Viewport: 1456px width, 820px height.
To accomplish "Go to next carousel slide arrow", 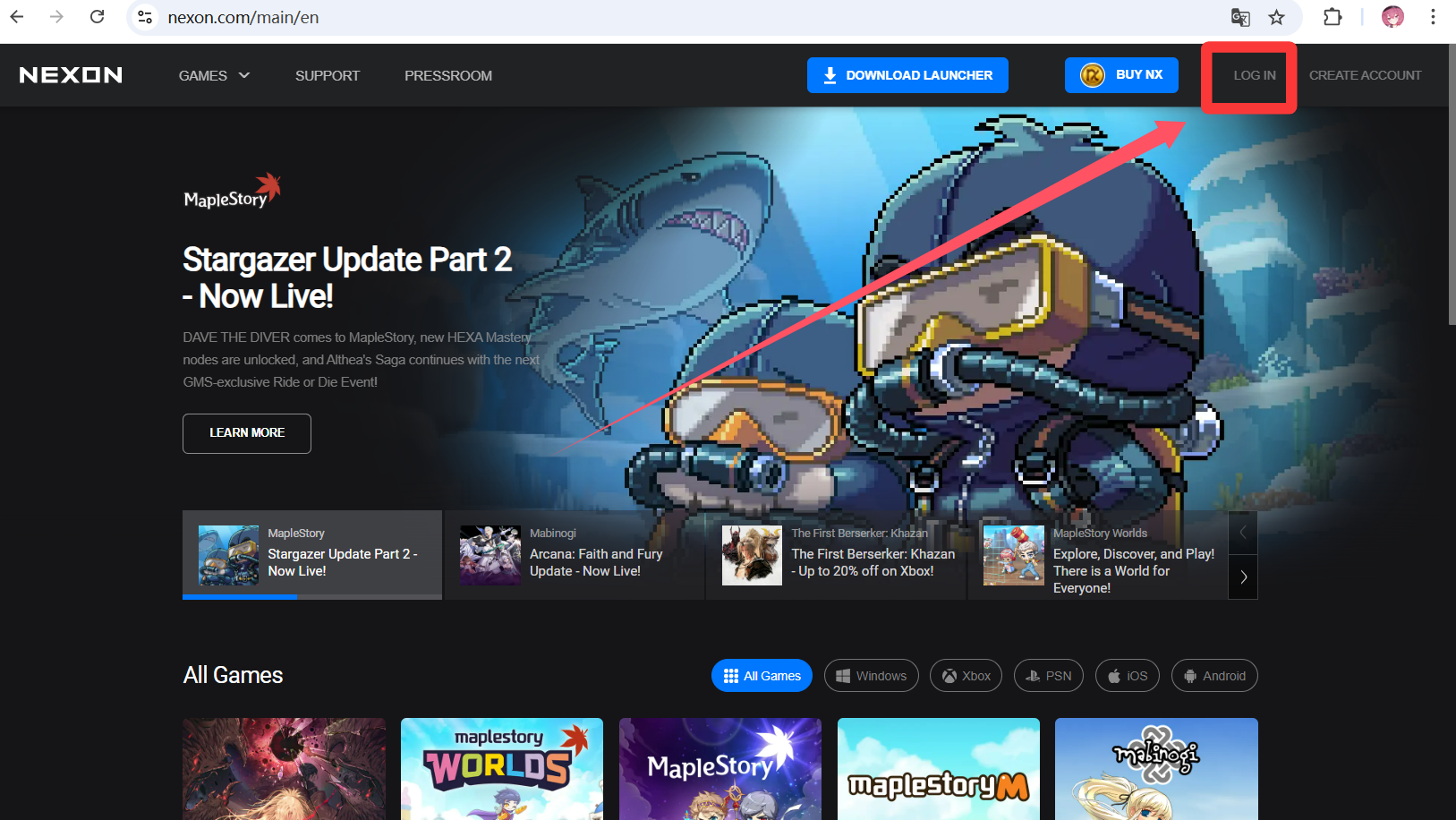I will (1243, 577).
